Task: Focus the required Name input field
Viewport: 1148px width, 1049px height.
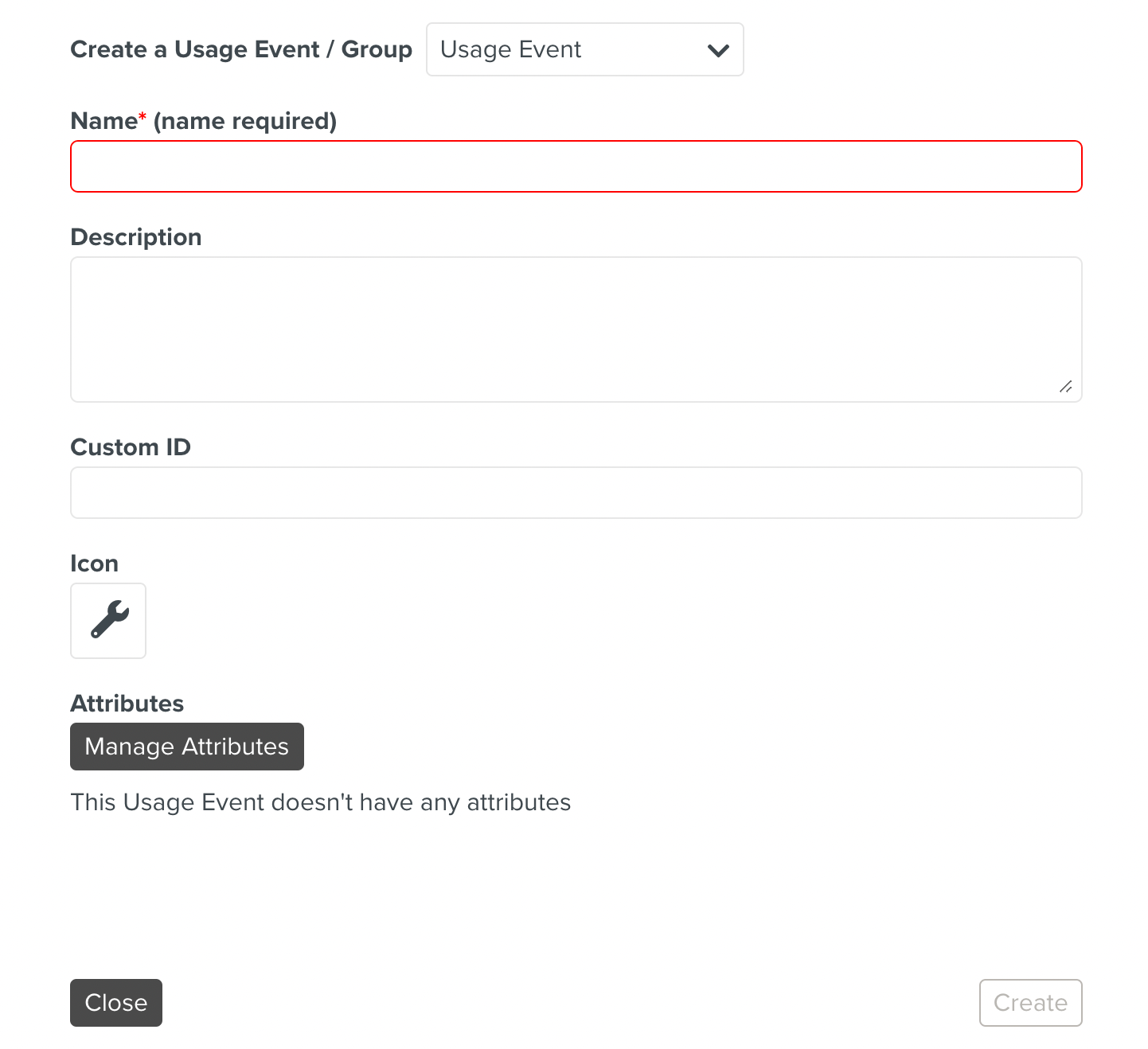Action: click(x=576, y=166)
